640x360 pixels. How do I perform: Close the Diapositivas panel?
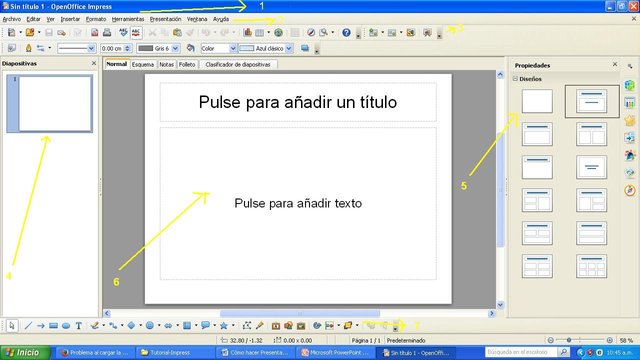pyautogui.click(x=94, y=63)
